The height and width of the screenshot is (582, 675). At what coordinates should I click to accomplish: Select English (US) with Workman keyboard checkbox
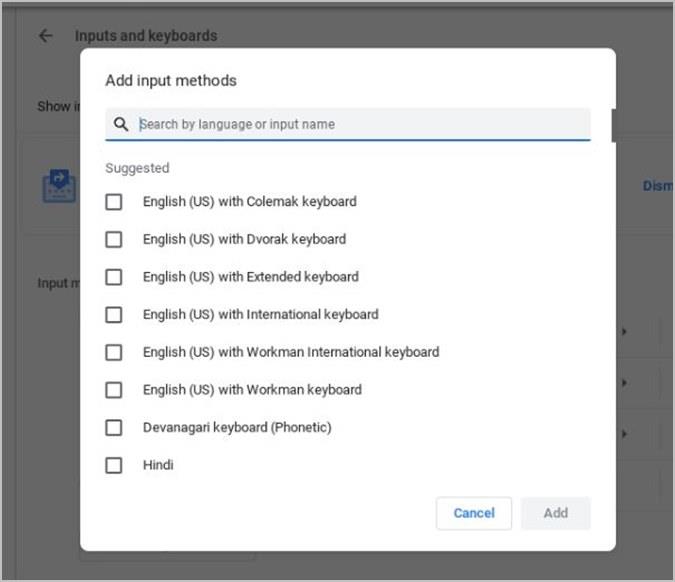pos(114,390)
